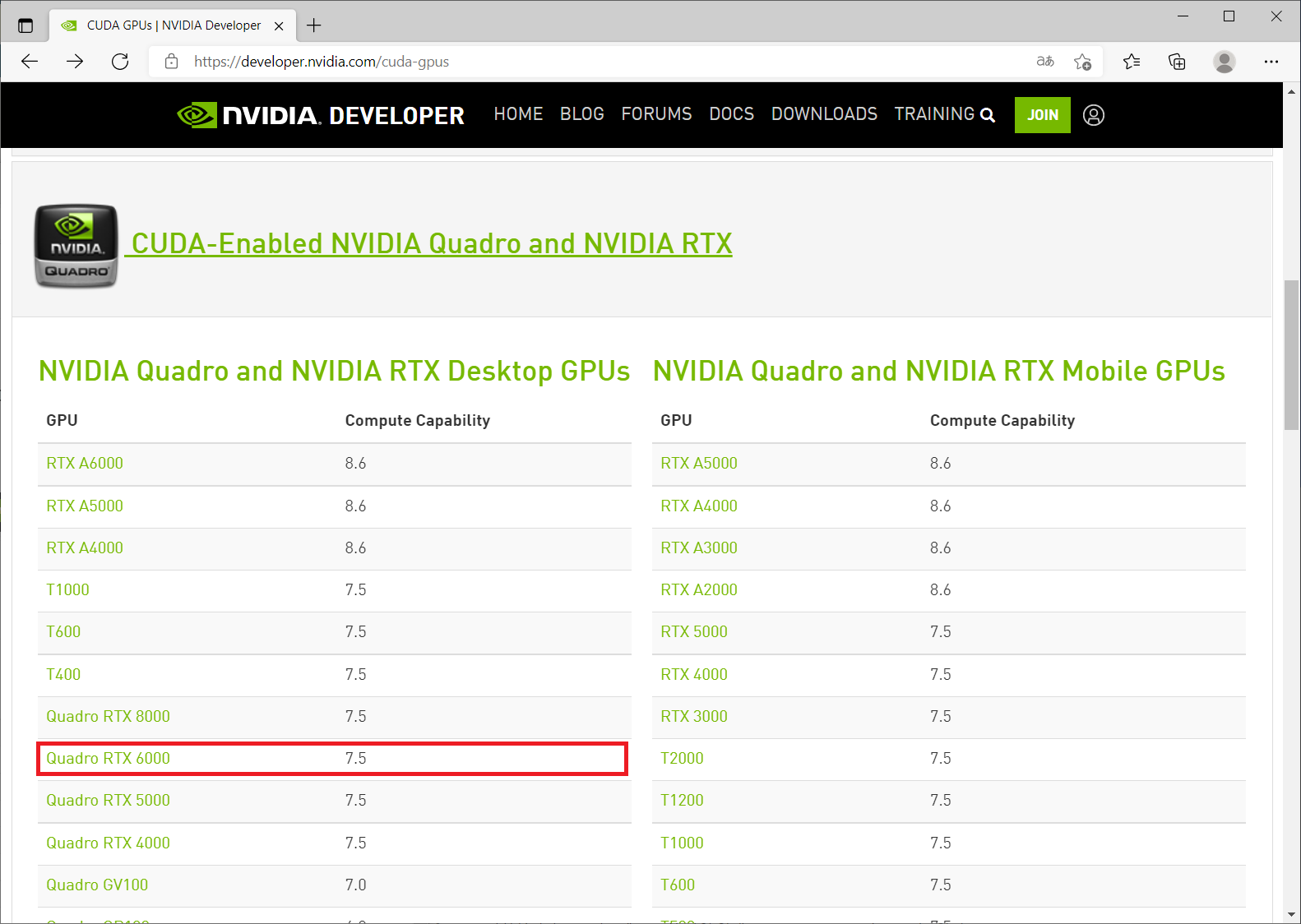Click the NVIDIA Quadro badge image
This screenshot has height=924, width=1301.
[x=76, y=246]
